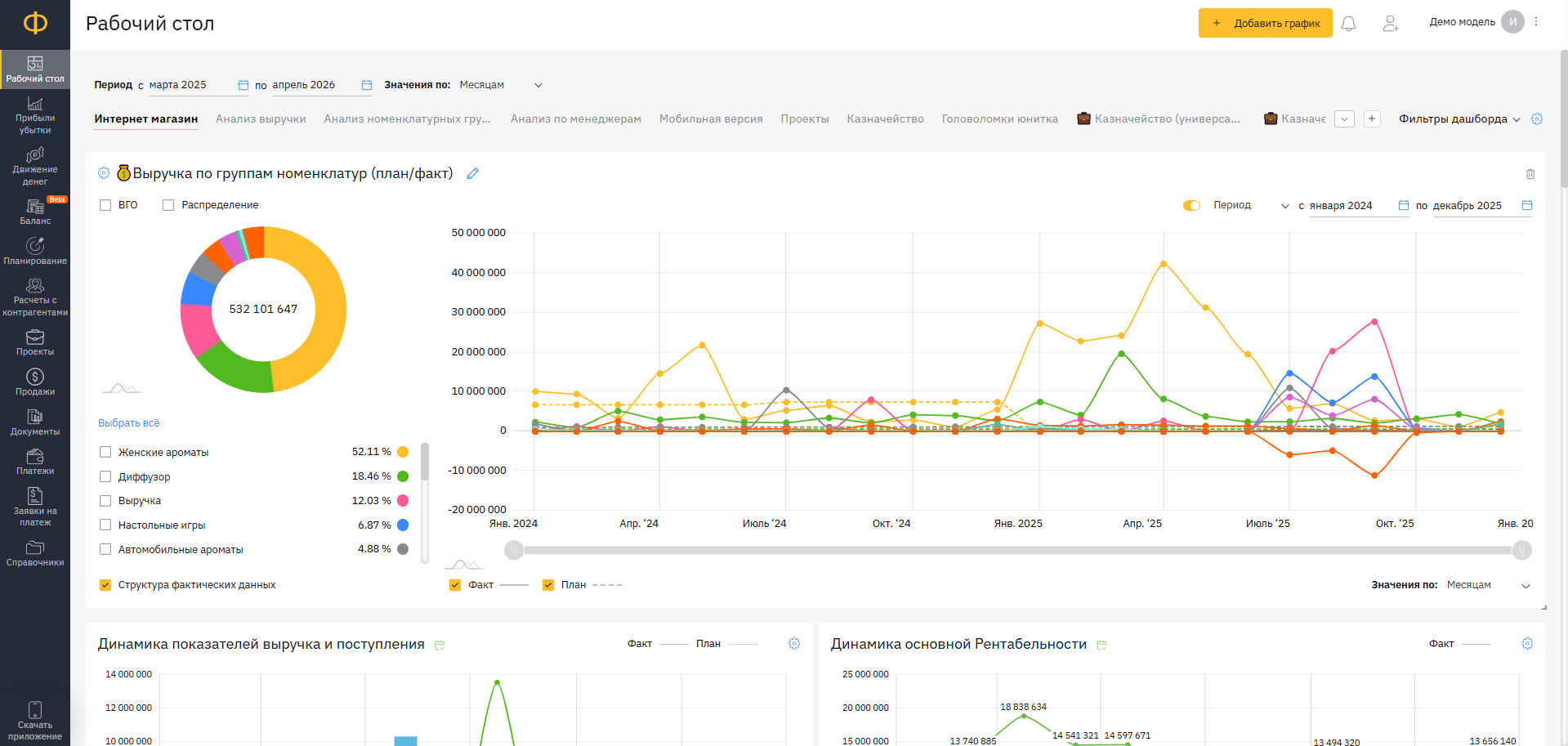Click Выбрать всё link

click(129, 423)
